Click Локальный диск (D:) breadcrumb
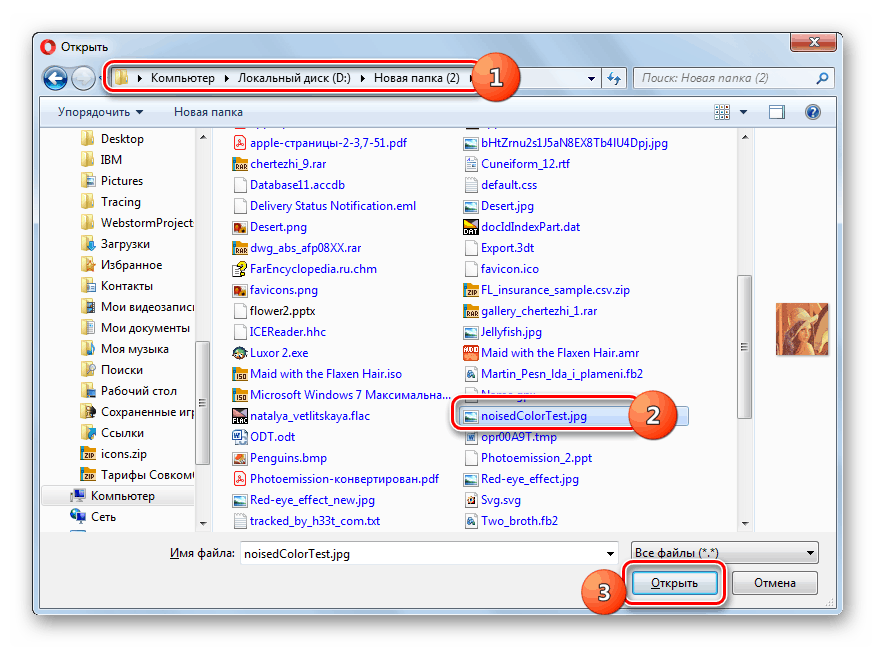The height and width of the screenshot is (648, 876). (294, 78)
